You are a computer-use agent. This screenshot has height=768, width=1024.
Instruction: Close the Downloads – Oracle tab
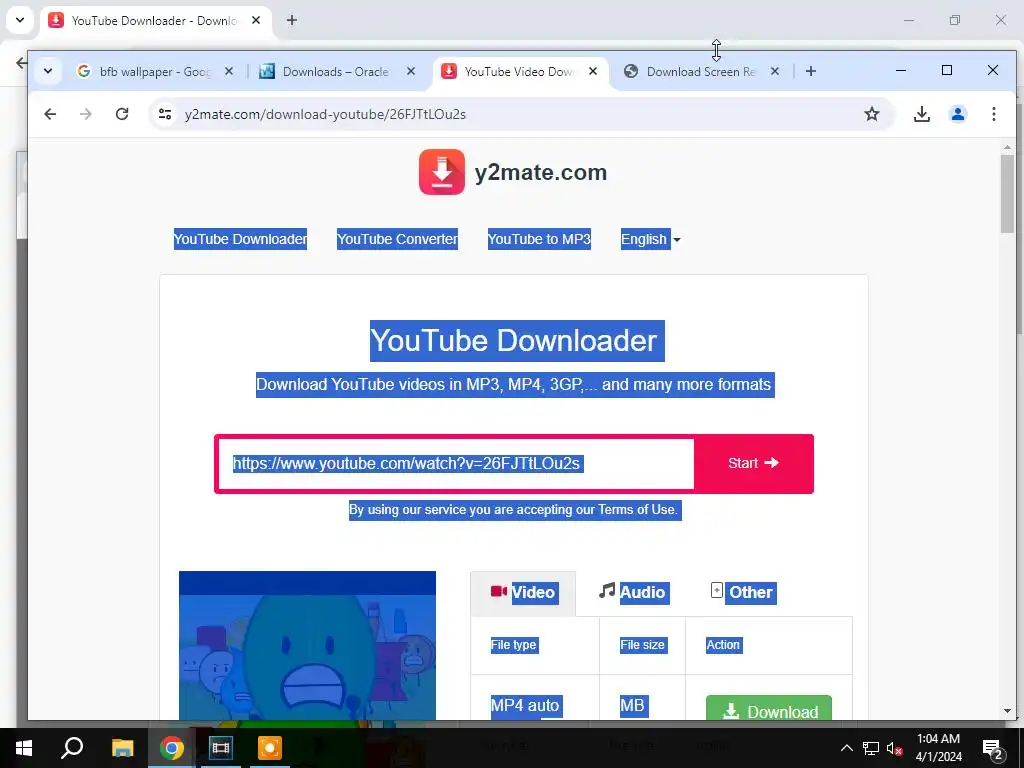411,71
